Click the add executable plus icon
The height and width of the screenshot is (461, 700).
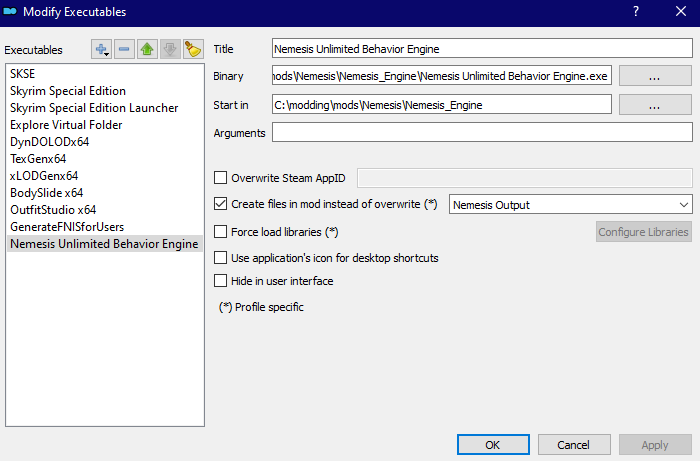click(x=101, y=49)
